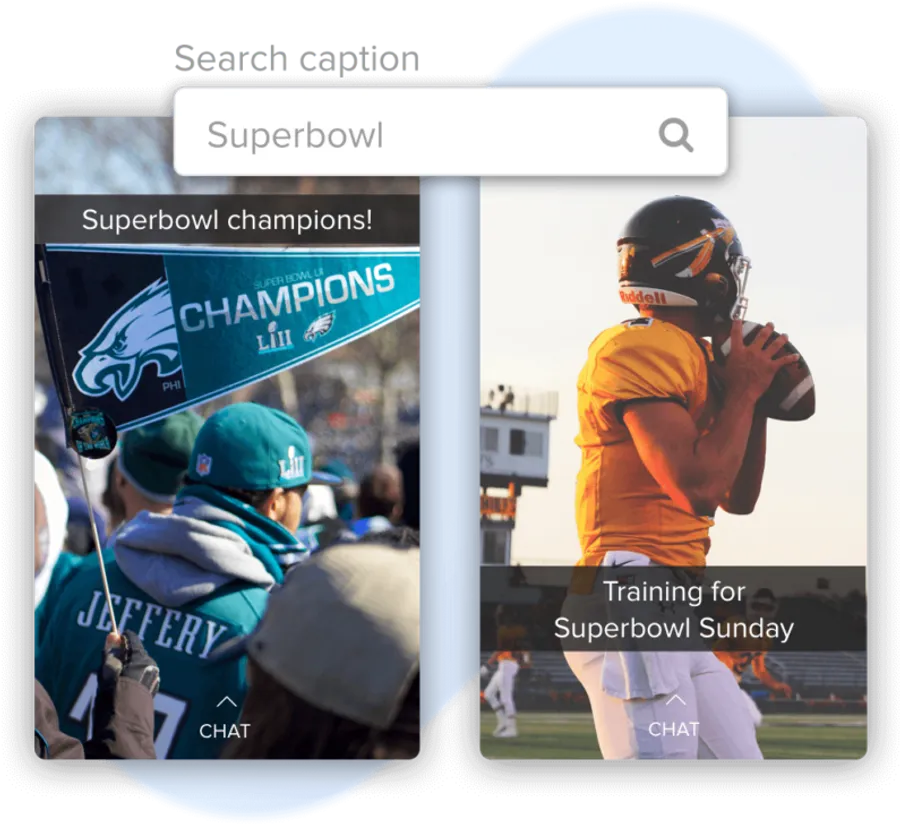
Task: Click the round button pinned to flagpole
Action: click(92, 433)
